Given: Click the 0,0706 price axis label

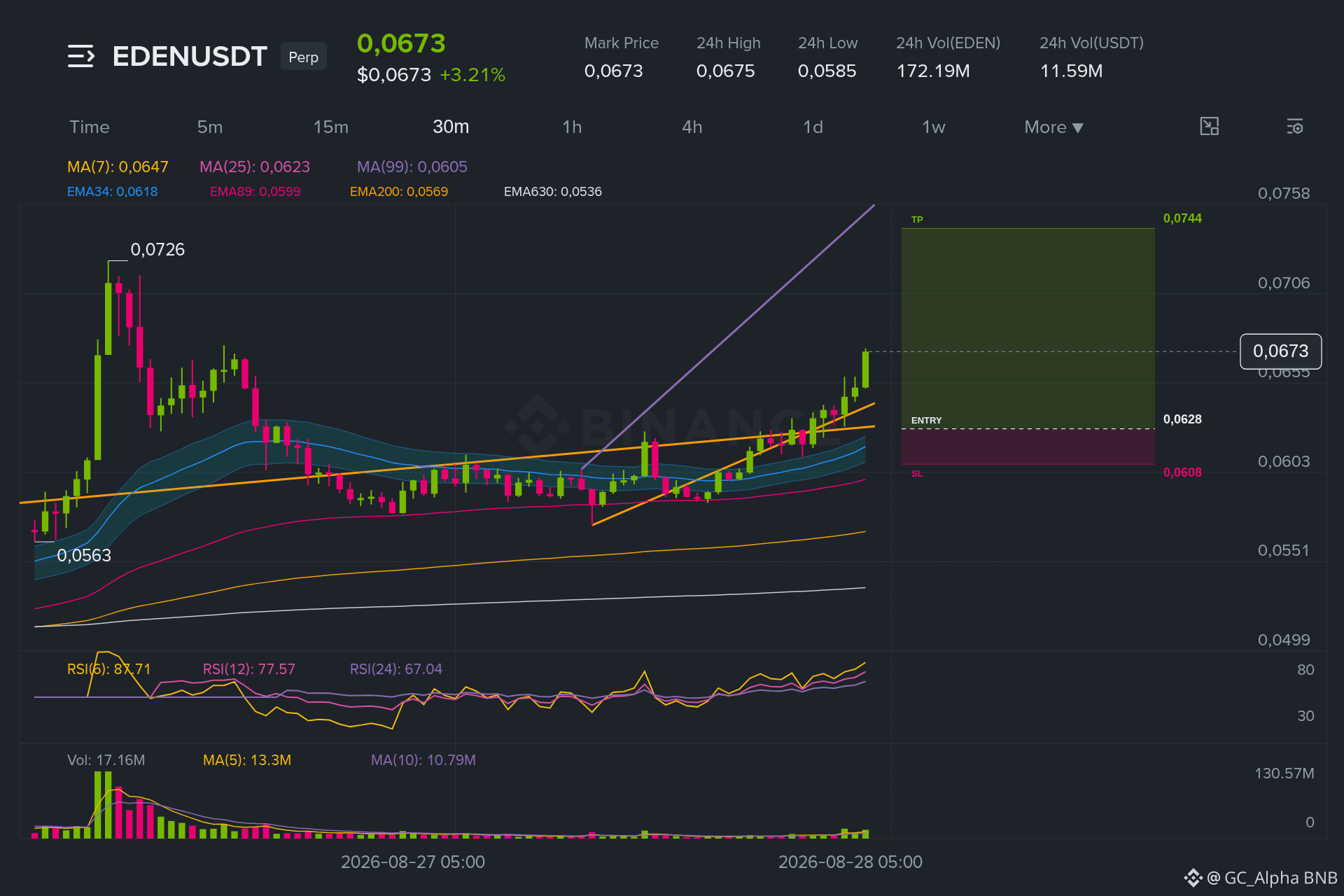Looking at the screenshot, I should (x=1284, y=283).
